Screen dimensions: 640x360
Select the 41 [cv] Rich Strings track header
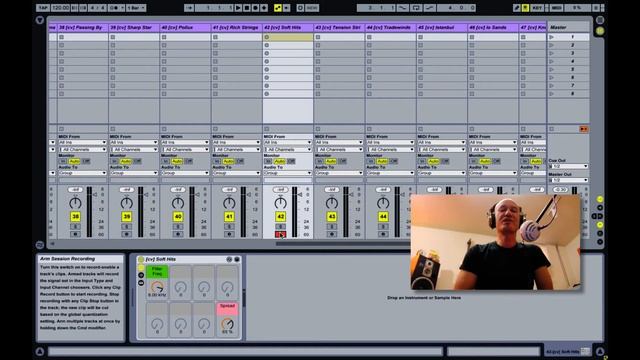237,27
